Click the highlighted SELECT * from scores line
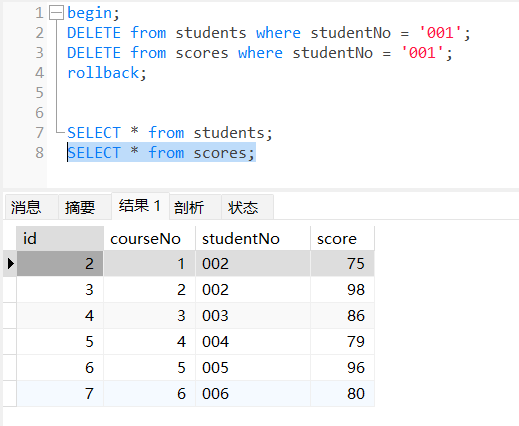The width and height of the screenshot is (519, 426). [161, 153]
